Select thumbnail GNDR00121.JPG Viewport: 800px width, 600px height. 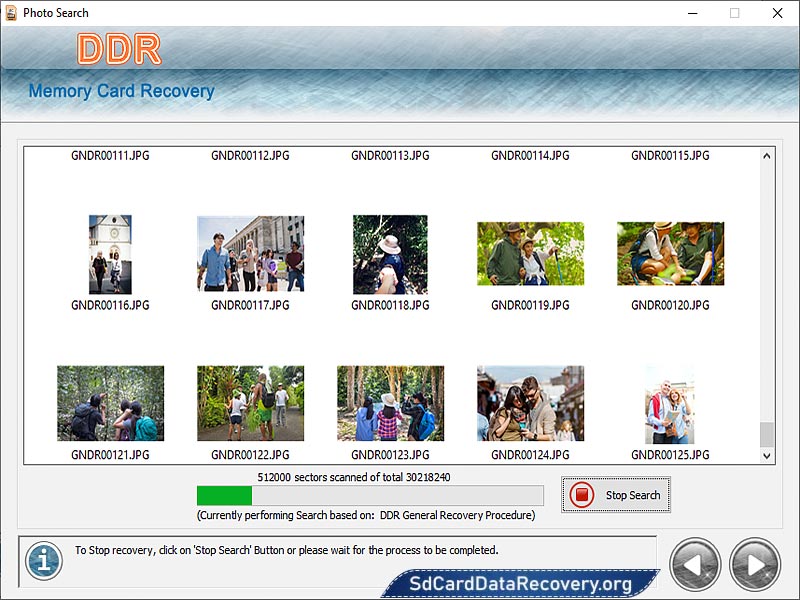110,402
